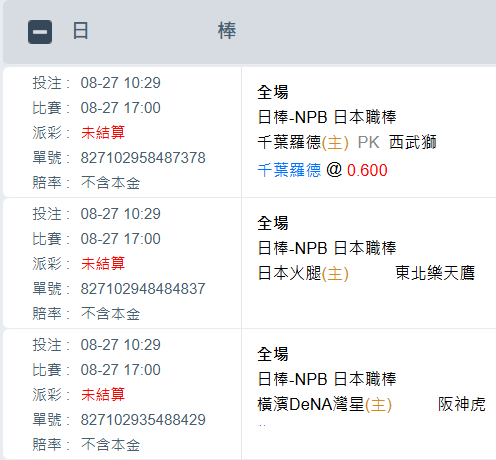Click 不含本金 odds type of order 827102958487378
Screen dimensions: 496x460
110,183
